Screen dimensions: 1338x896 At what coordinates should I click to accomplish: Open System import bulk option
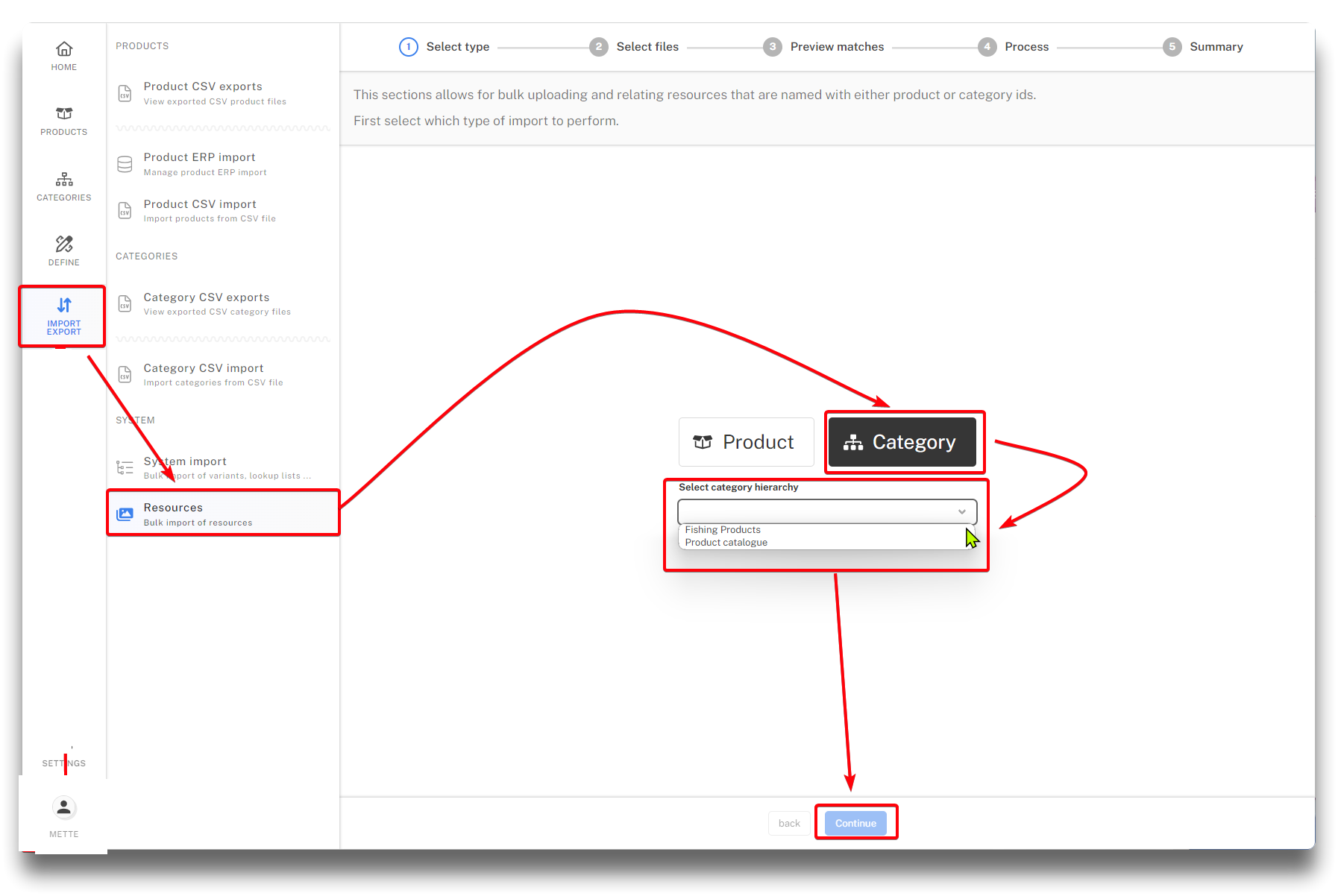186,468
